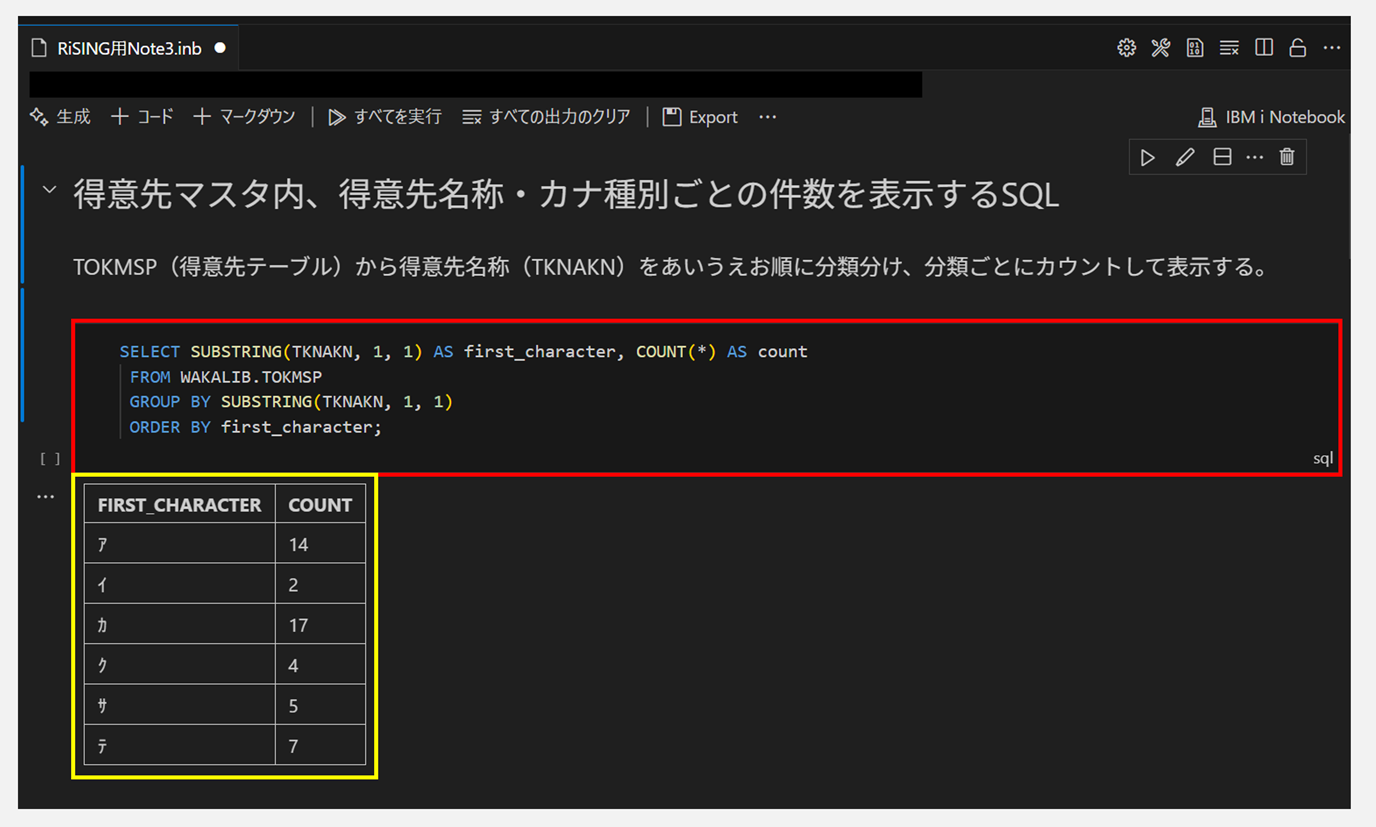Split the editor with the split icon

coord(1264,48)
